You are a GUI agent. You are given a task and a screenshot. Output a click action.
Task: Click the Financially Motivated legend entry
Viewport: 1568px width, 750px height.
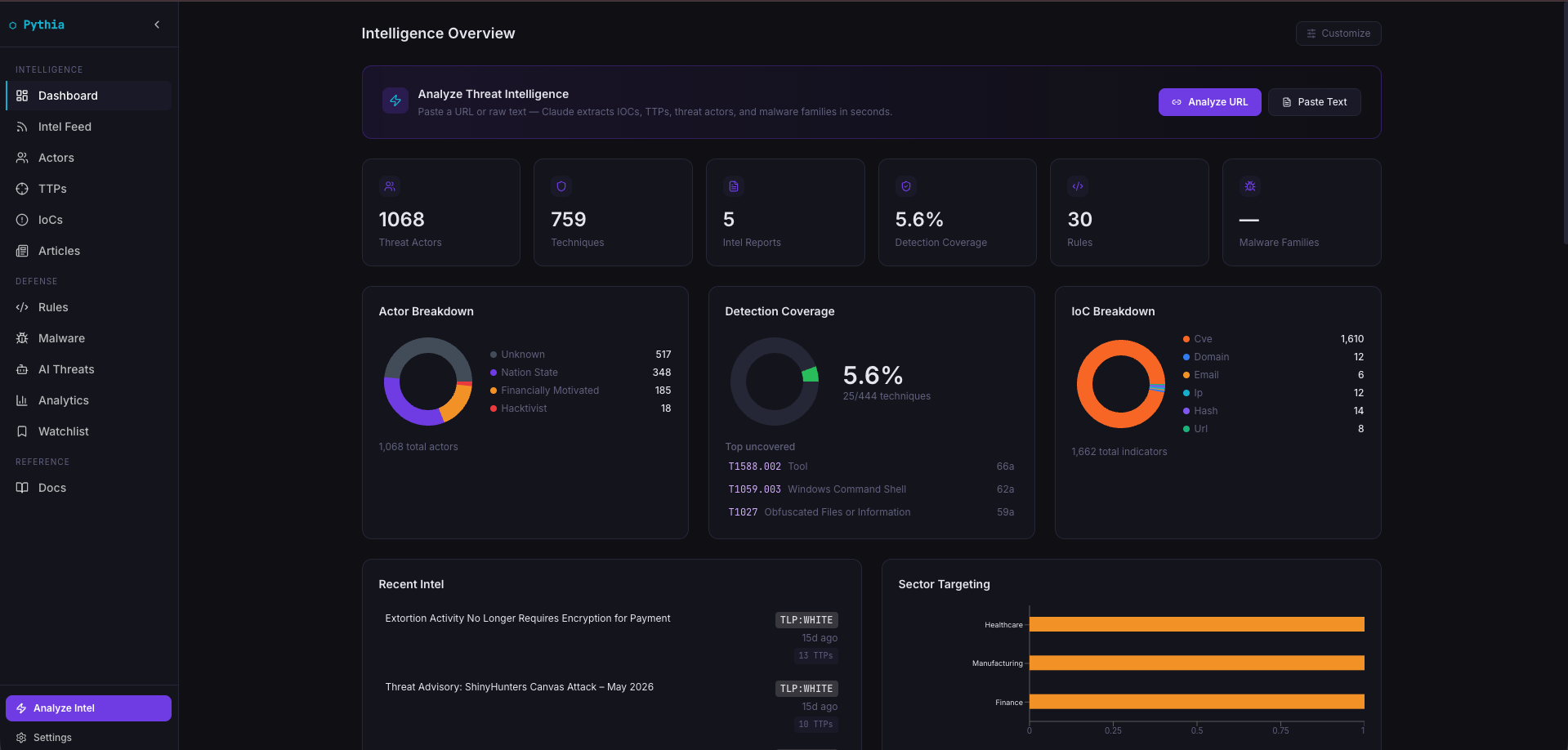point(580,391)
